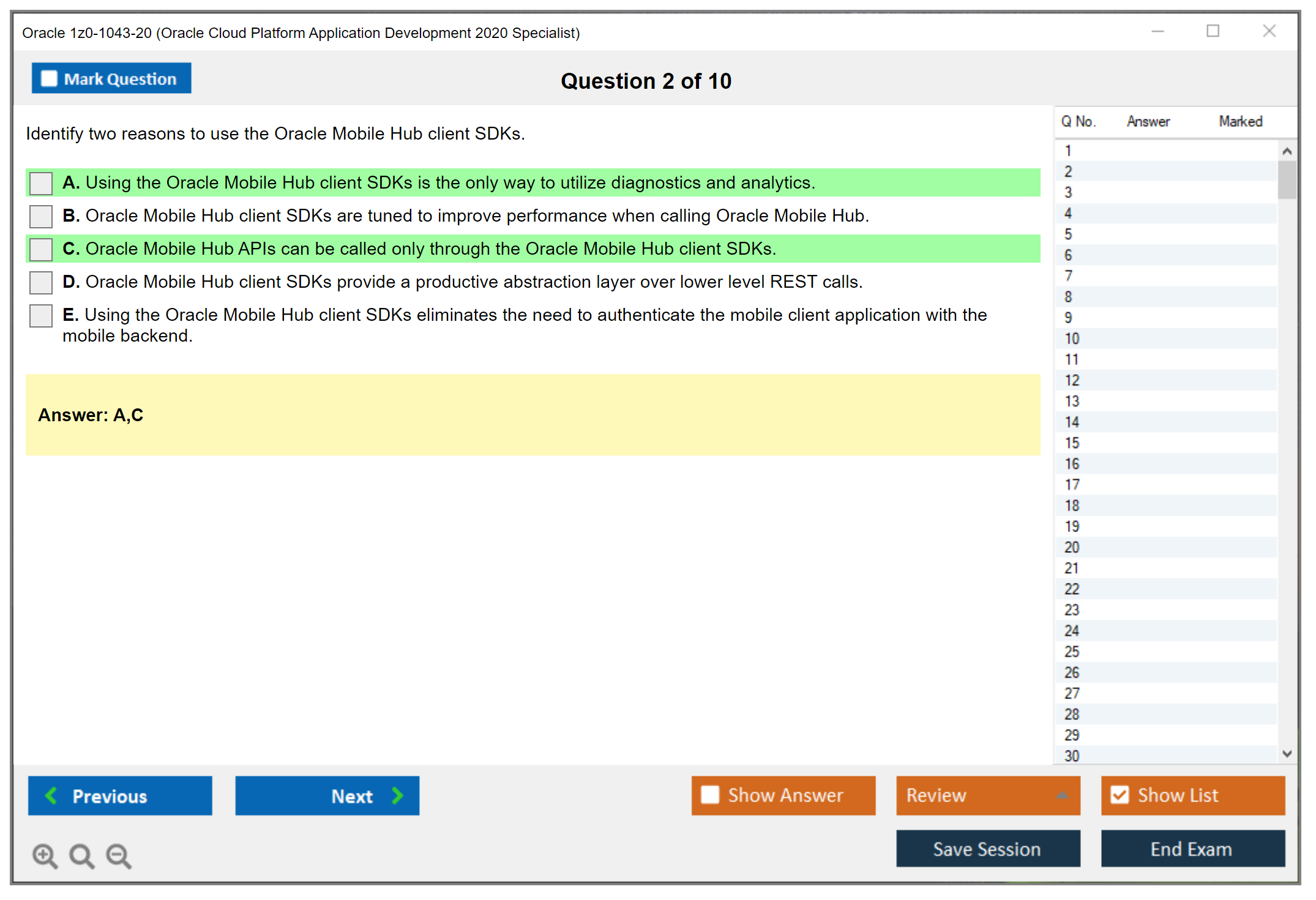Click the question list scrollbar down arrow
Screen dimensions: 1316x900
[x=1287, y=755]
